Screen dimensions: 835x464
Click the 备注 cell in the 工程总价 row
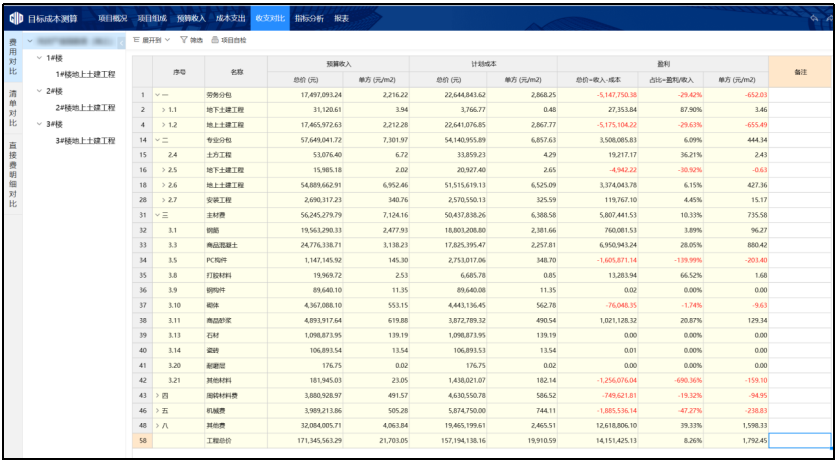coord(799,441)
